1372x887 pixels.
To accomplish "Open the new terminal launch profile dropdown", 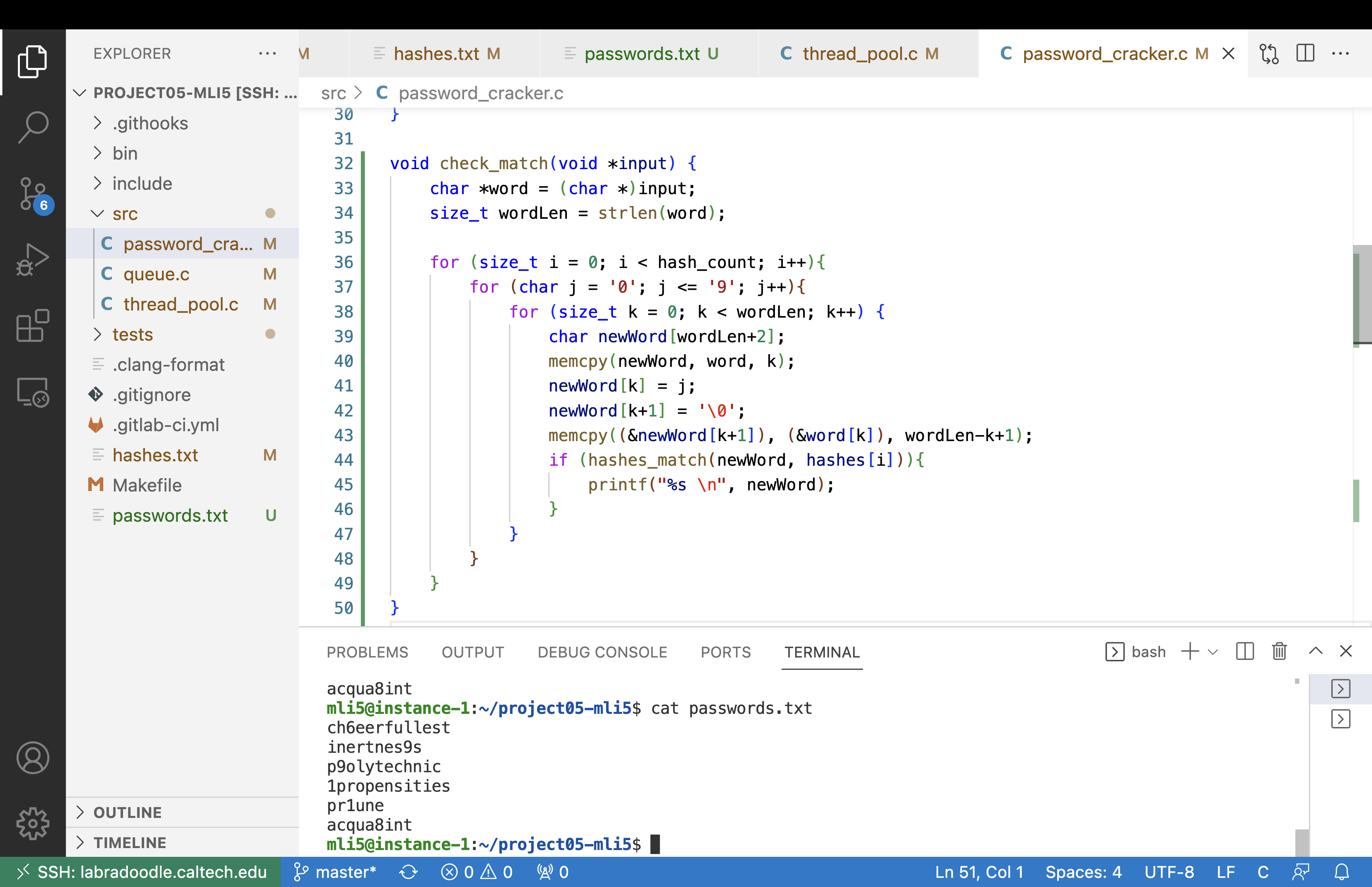I will point(1213,652).
